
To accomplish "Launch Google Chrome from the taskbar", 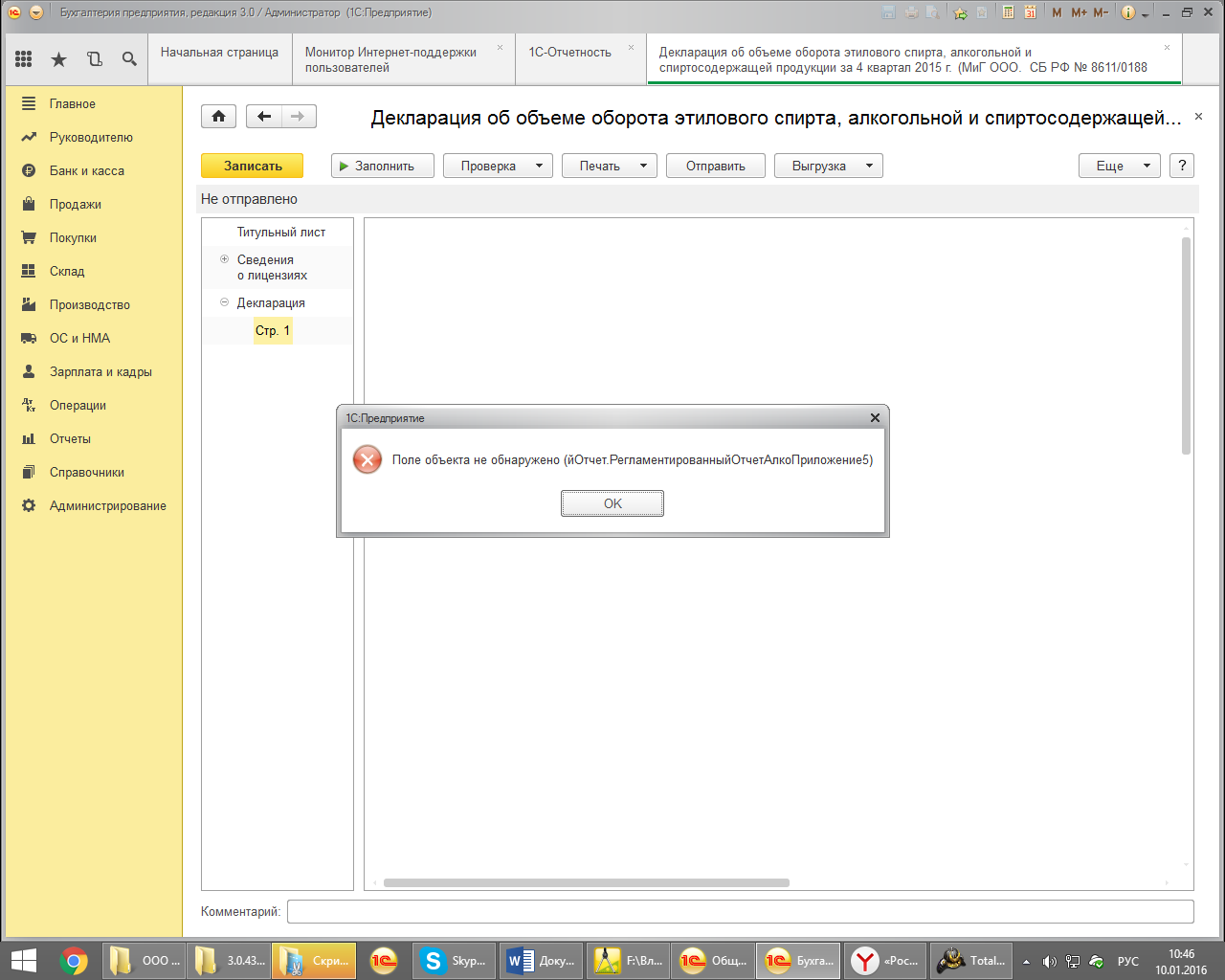I will click(74, 960).
